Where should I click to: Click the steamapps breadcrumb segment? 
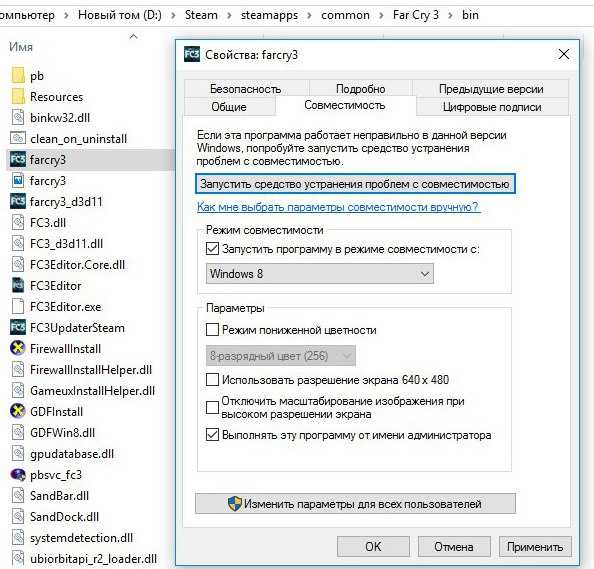(269, 15)
